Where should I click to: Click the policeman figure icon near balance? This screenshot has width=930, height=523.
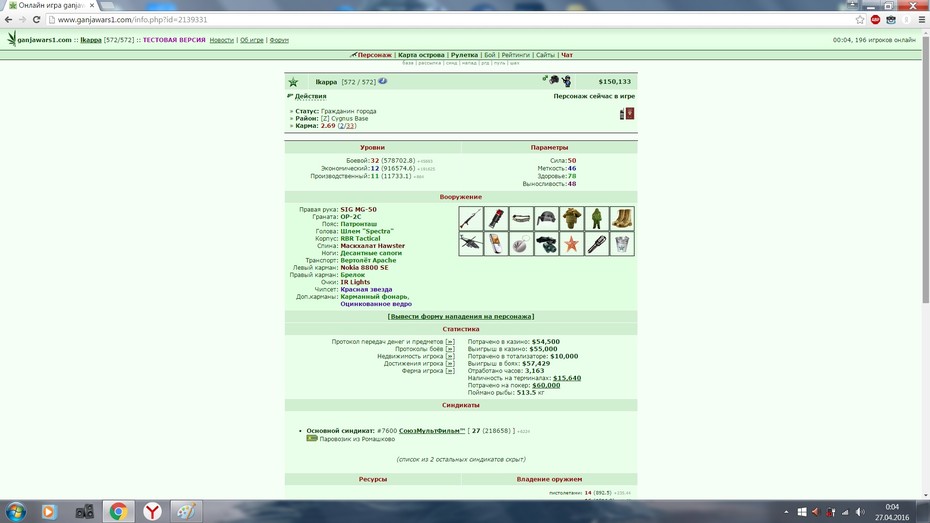(566, 81)
